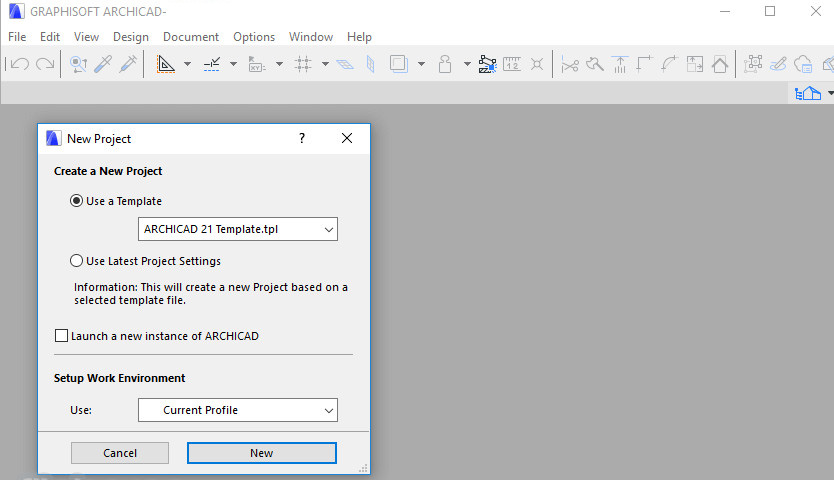834x480 pixels.
Task: Click the Adjust elements upward arrow icon
Action: point(620,64)
